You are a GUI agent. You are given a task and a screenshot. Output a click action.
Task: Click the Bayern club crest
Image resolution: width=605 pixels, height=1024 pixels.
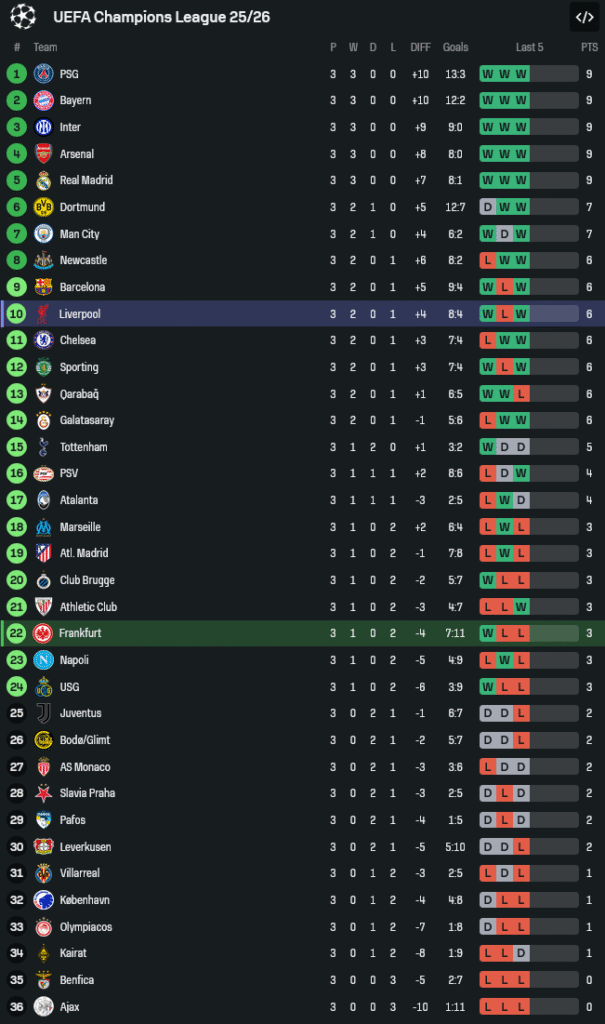(x=43, y=100)
